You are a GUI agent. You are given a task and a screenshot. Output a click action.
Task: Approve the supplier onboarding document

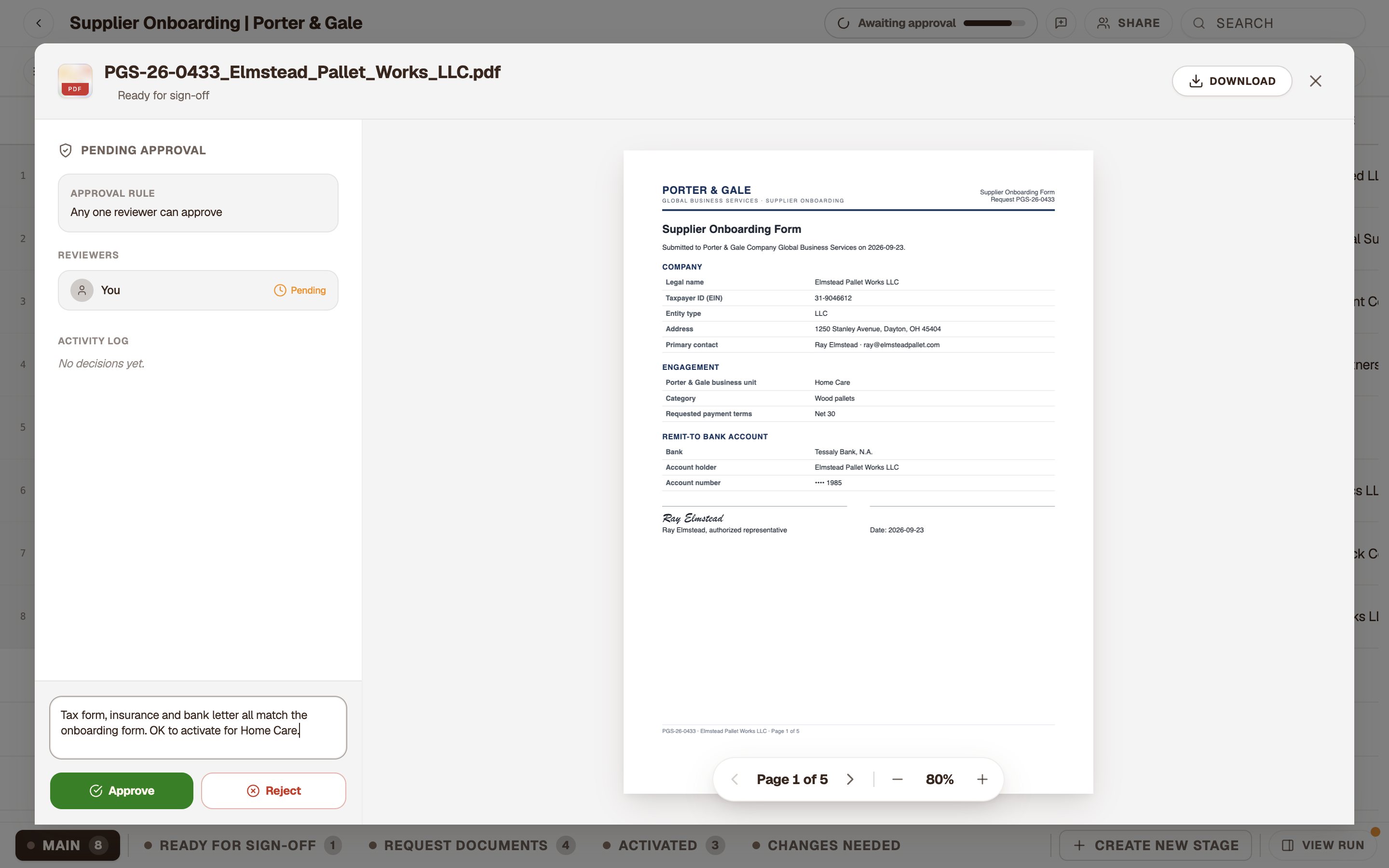pos(122,790)
